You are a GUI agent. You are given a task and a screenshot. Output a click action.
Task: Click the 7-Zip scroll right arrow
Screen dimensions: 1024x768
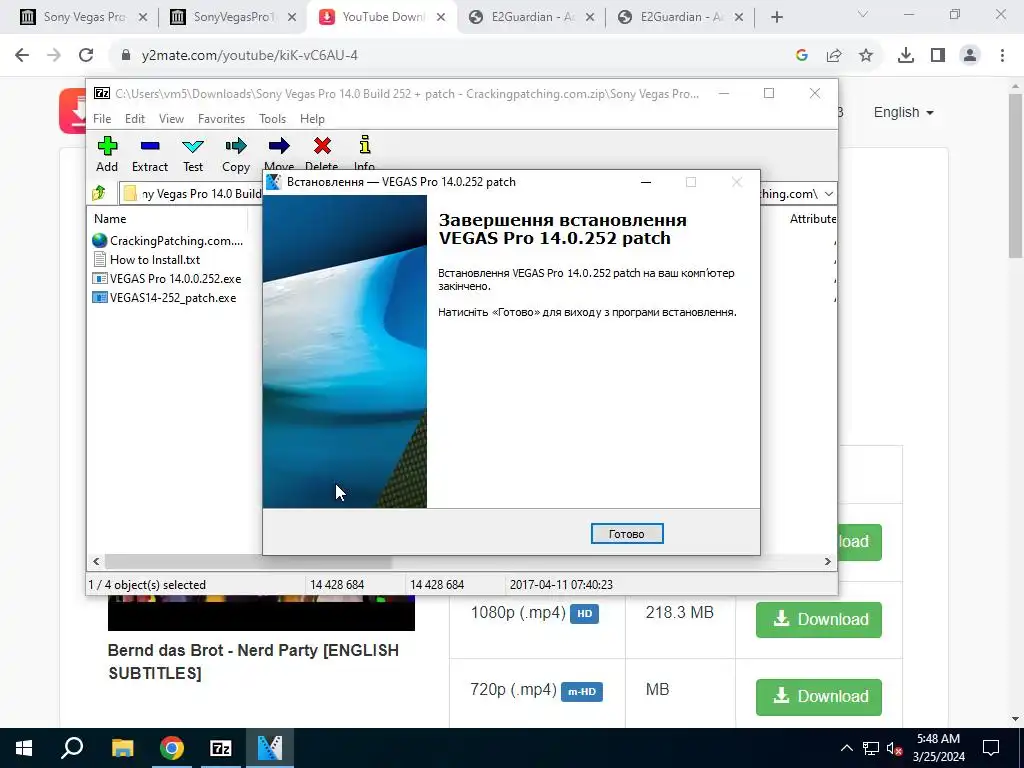point(828,562)
